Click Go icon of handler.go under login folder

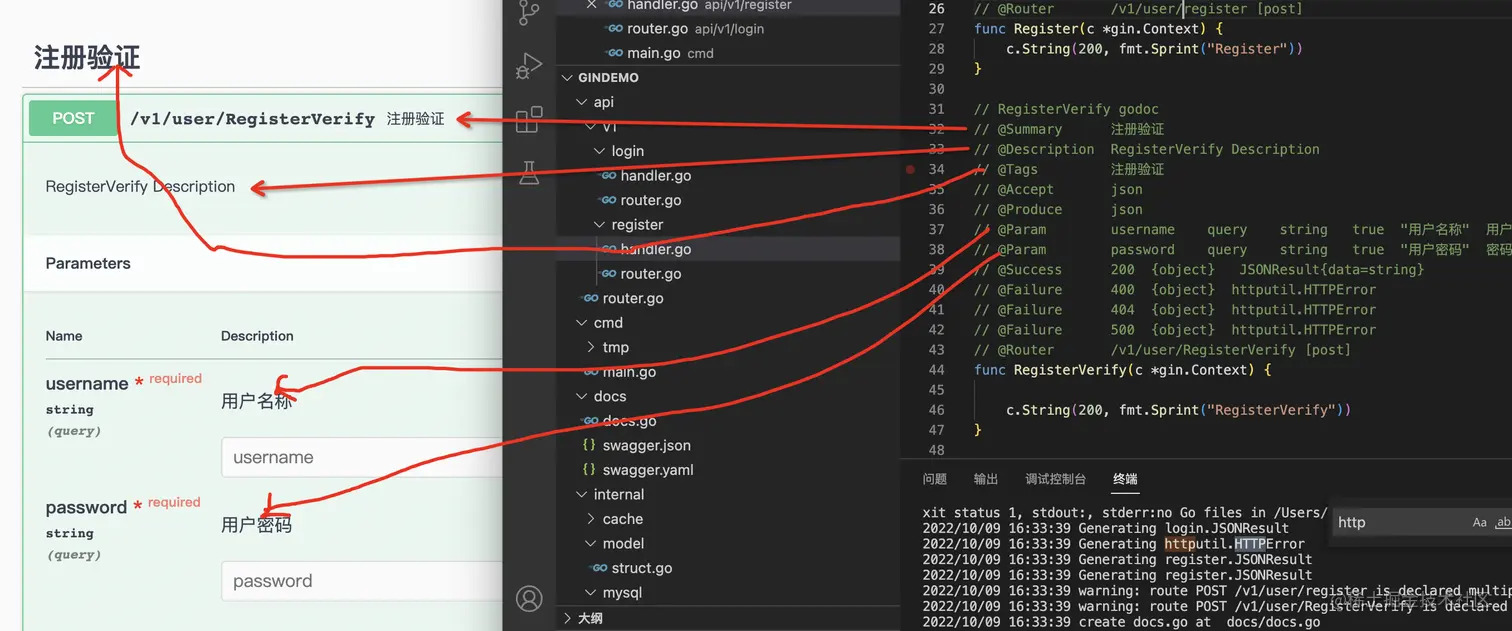coord(608,176)
